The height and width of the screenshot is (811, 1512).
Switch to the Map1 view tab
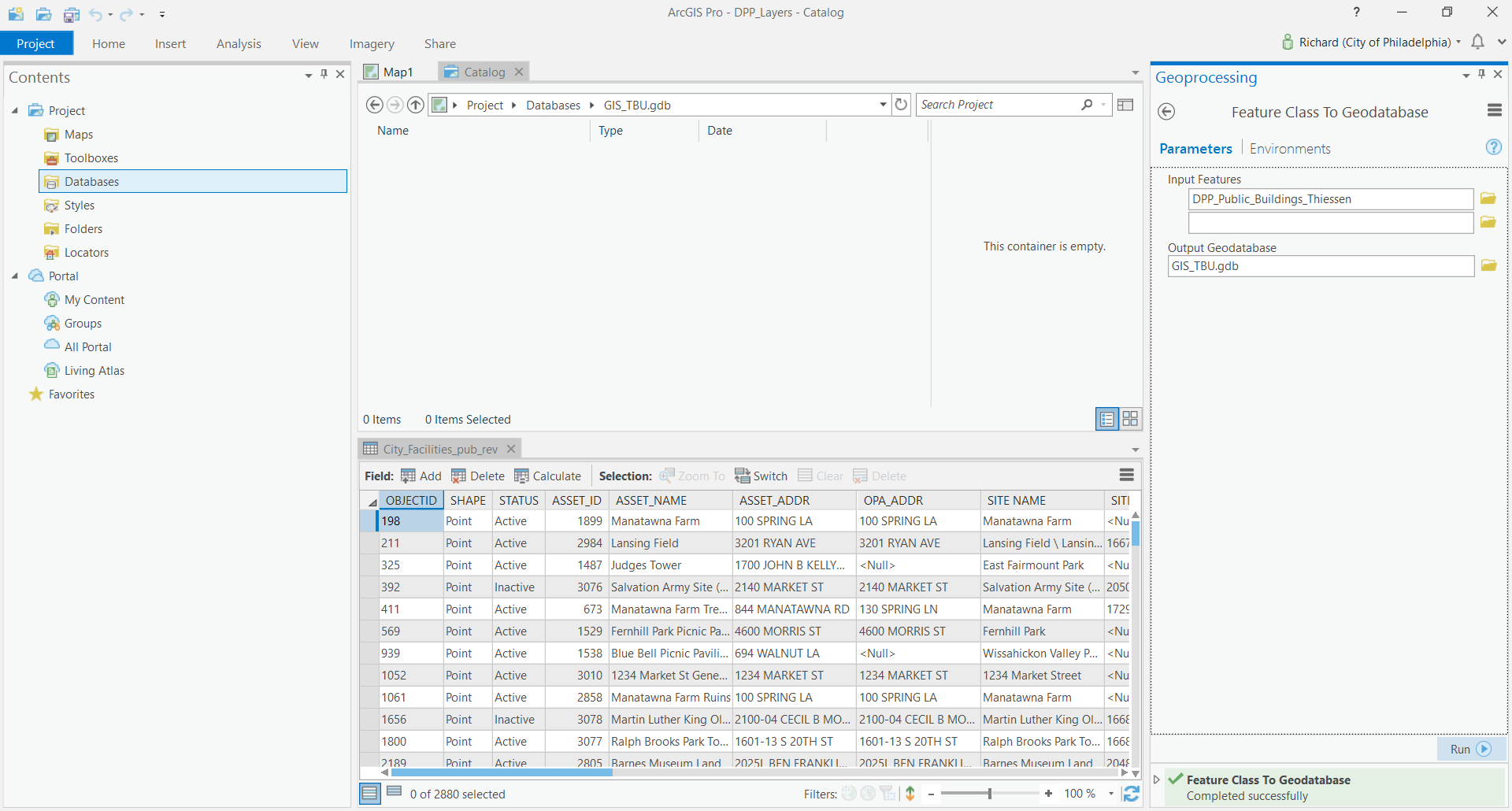(389, 72)
